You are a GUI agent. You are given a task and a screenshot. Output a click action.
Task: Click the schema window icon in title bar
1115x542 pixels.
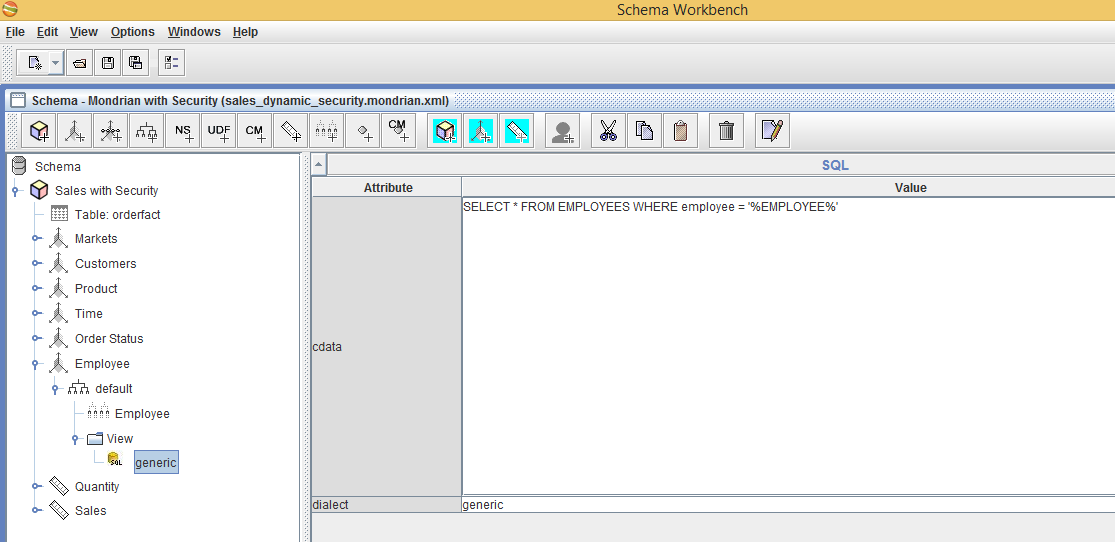18,100
